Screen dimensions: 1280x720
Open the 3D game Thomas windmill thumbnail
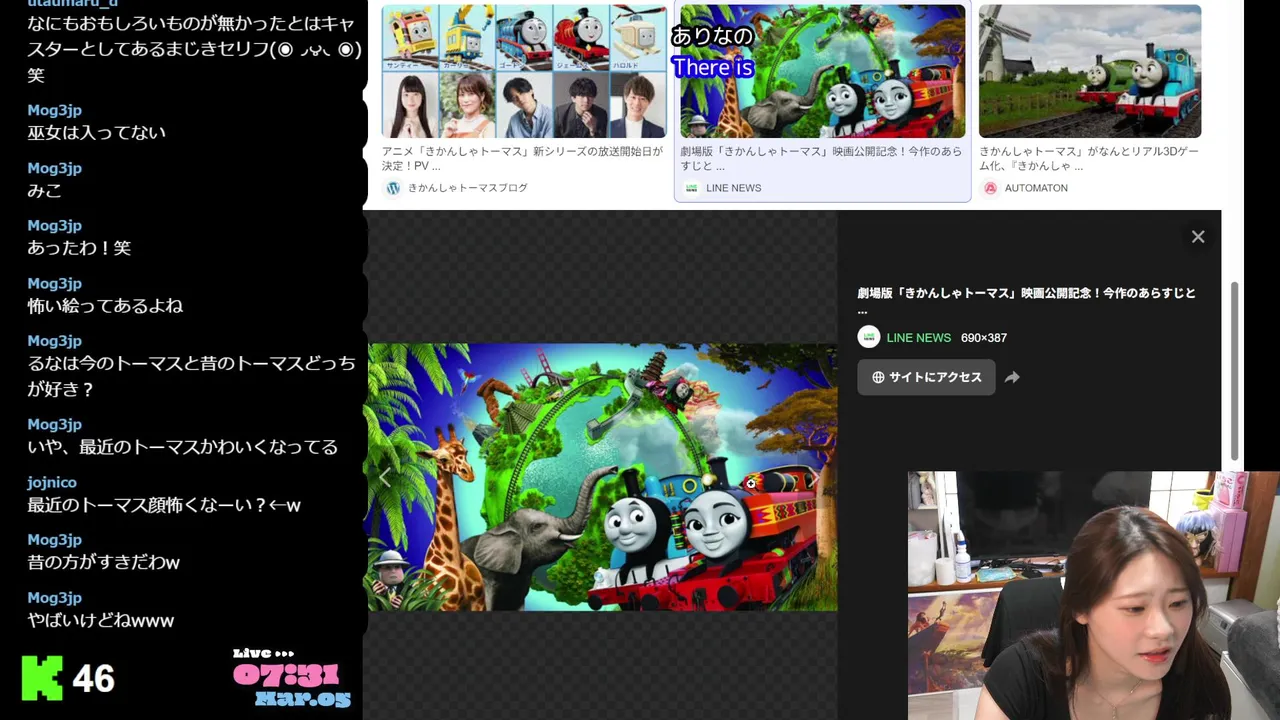[1090, 71]
